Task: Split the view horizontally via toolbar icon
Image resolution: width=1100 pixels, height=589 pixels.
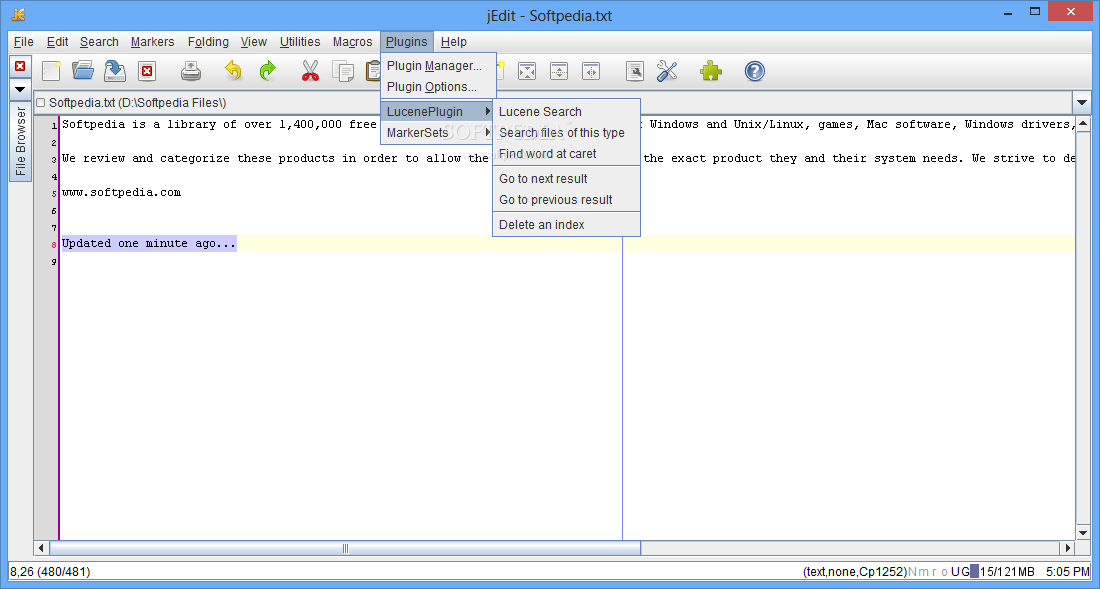Action: tap(559, 71)
